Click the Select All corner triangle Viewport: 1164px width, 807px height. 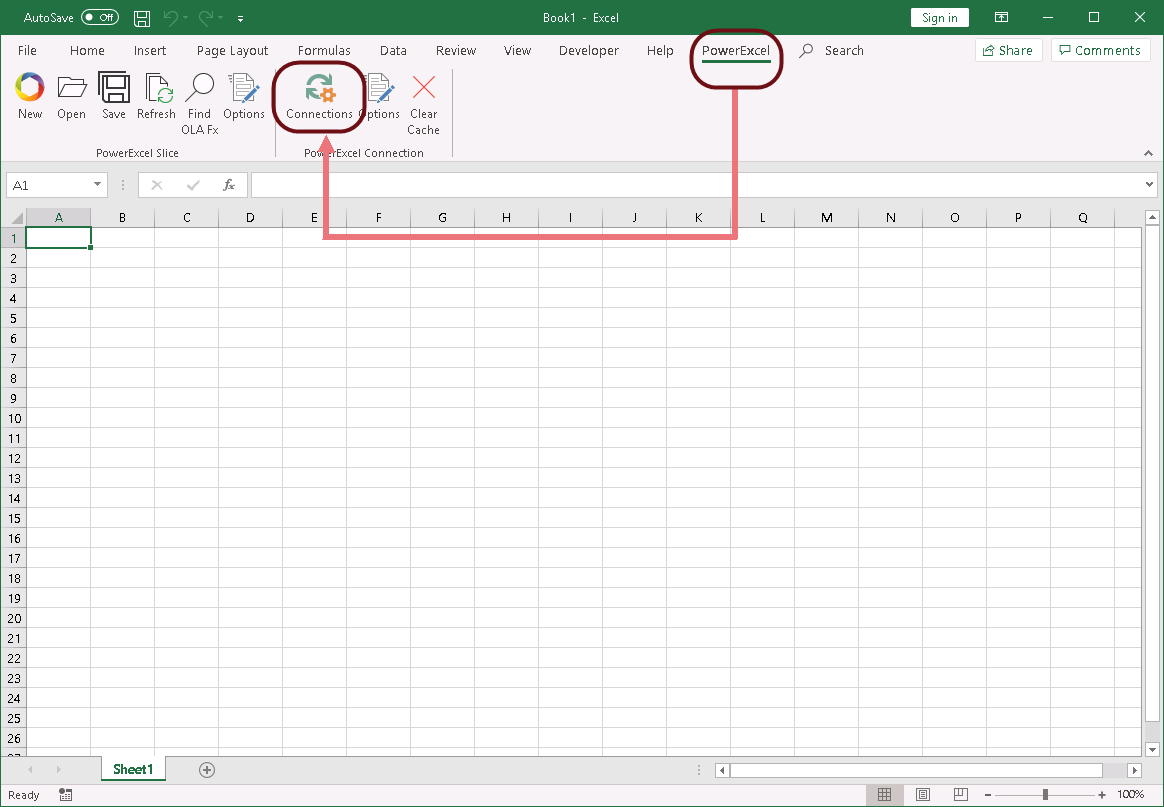pos(15,218)
